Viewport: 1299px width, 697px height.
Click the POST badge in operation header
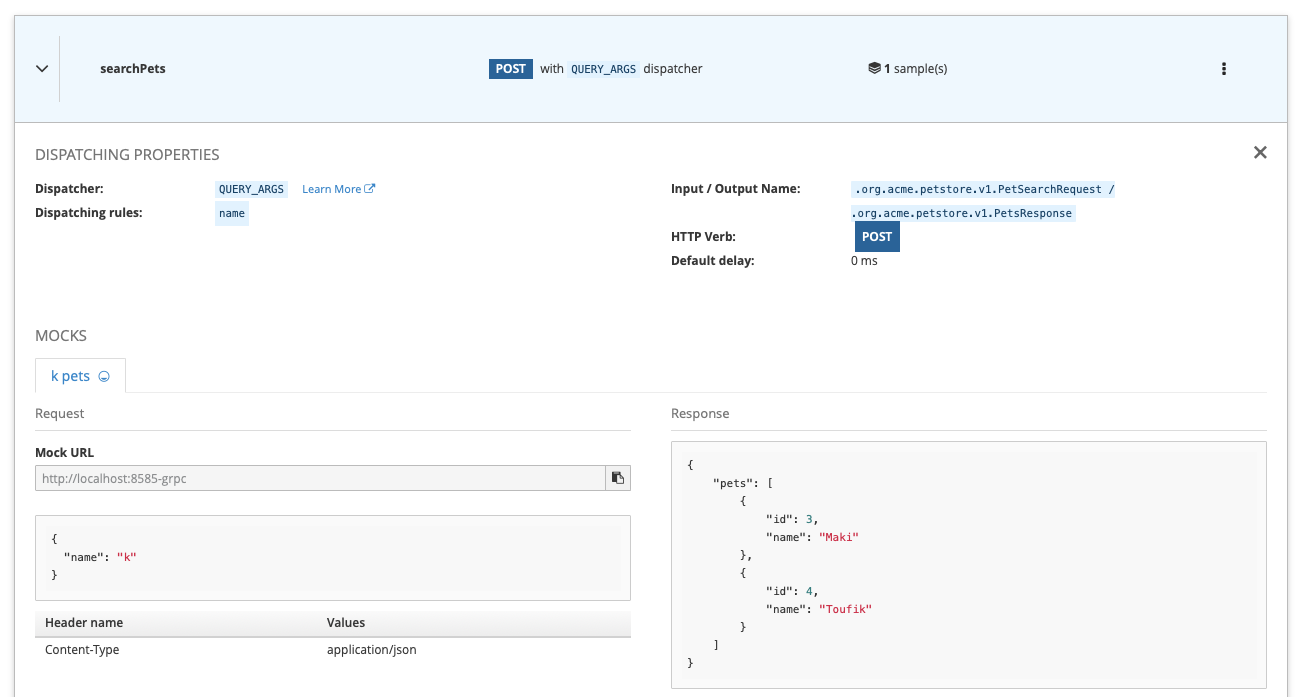pos(510,69)
